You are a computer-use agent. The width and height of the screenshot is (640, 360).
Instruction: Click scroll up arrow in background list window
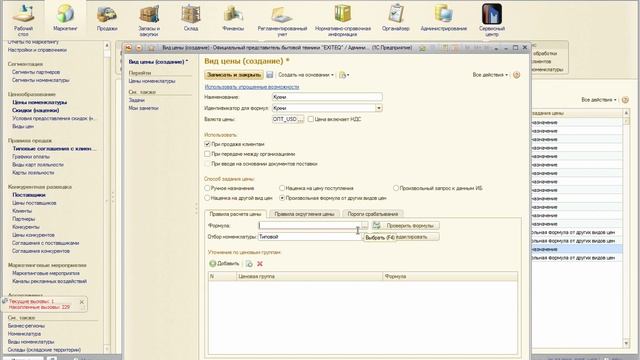[x=627, y=113]
